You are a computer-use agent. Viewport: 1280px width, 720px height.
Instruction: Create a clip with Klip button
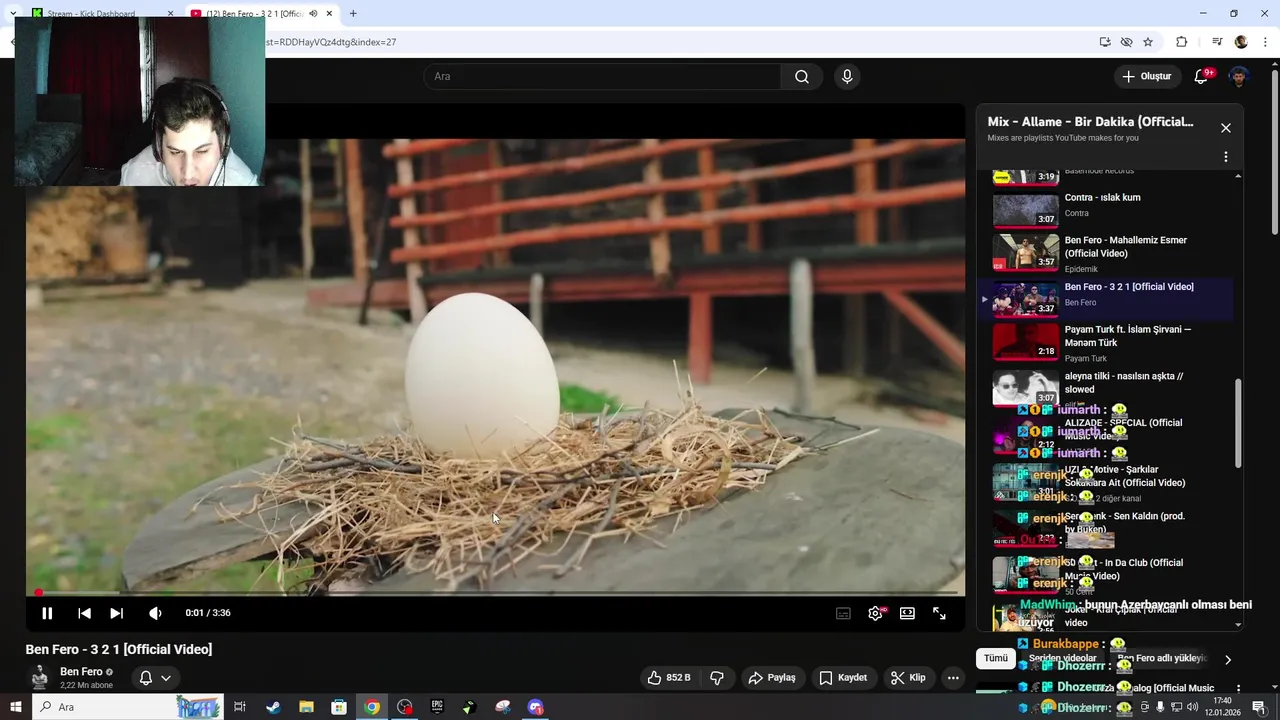[x=908, y=678]
